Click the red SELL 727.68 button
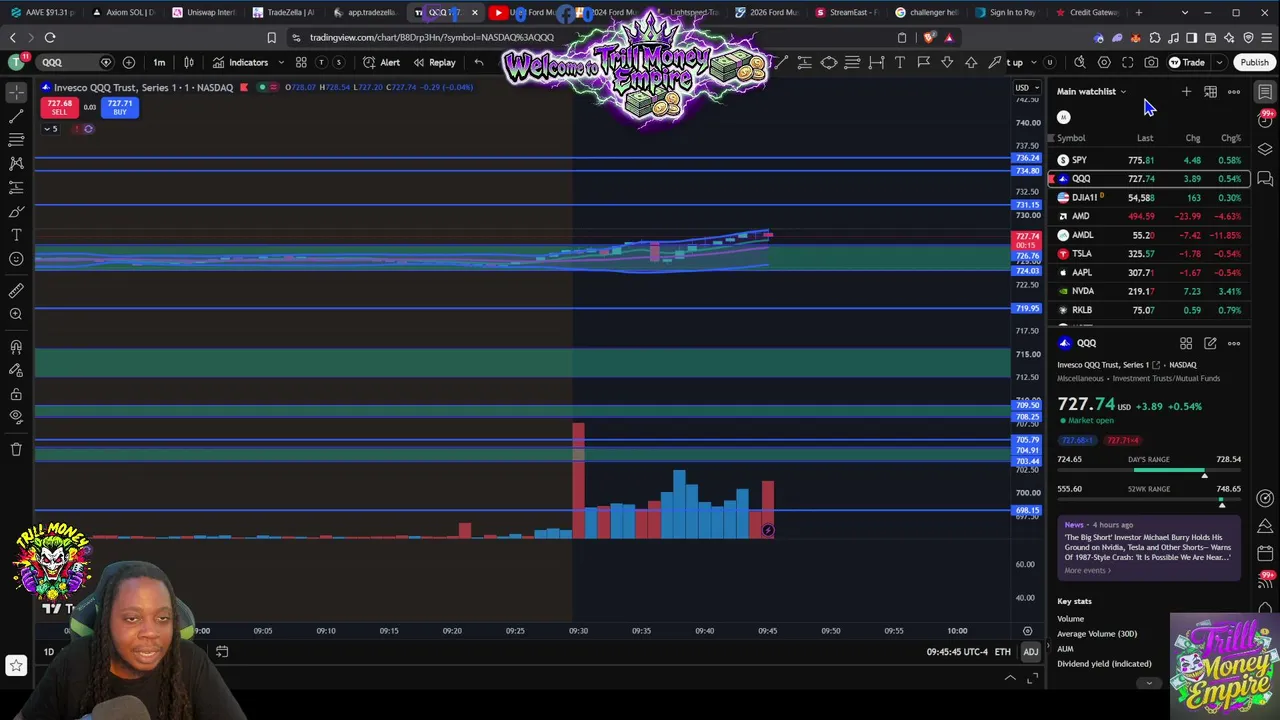The height and width of the screenshot is (720, 1280). [59, 107]
